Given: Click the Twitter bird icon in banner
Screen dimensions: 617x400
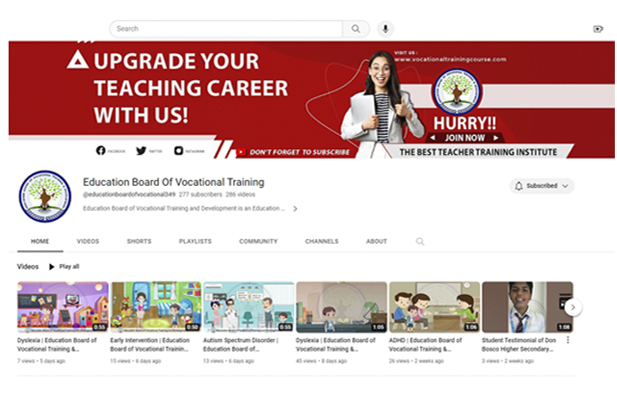Looking at the screenshot, I should [x=141, y=150].
